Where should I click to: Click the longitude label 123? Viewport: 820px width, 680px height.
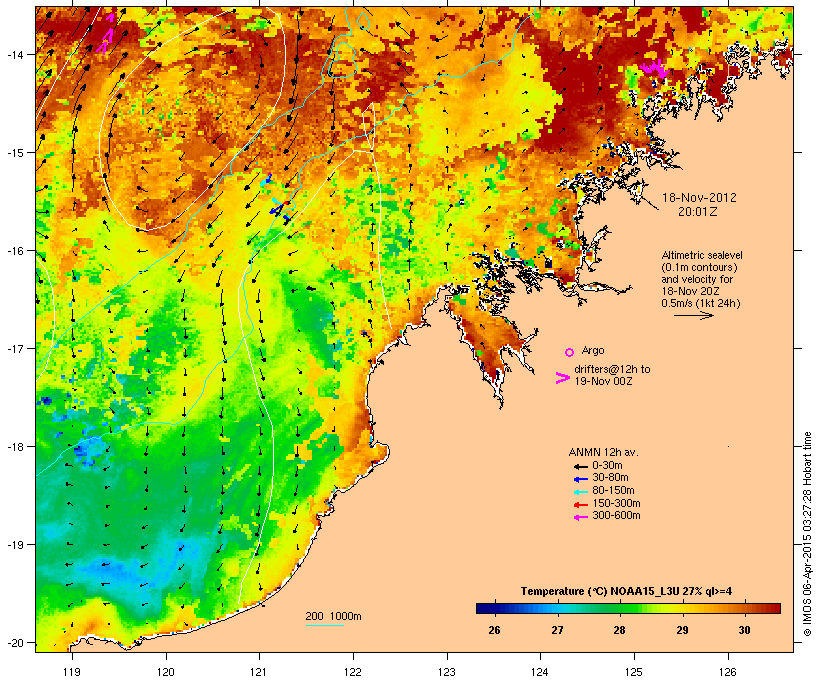click(x=447, y=672)
